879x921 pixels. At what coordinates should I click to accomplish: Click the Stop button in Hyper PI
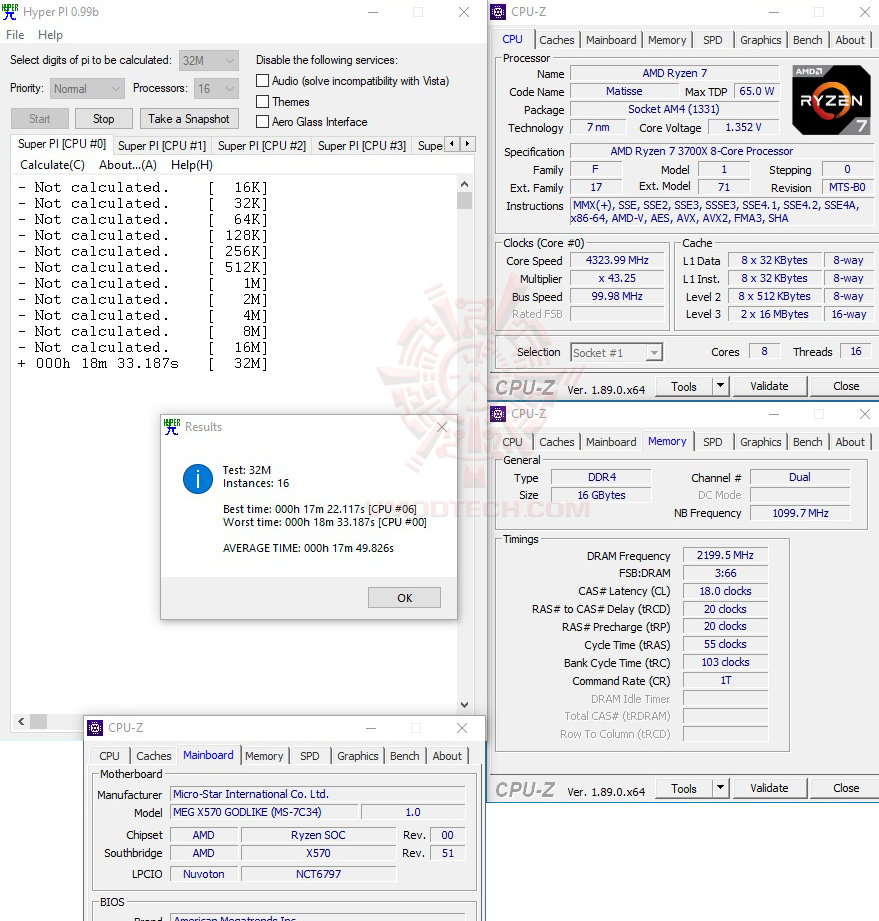coord(103,119)
